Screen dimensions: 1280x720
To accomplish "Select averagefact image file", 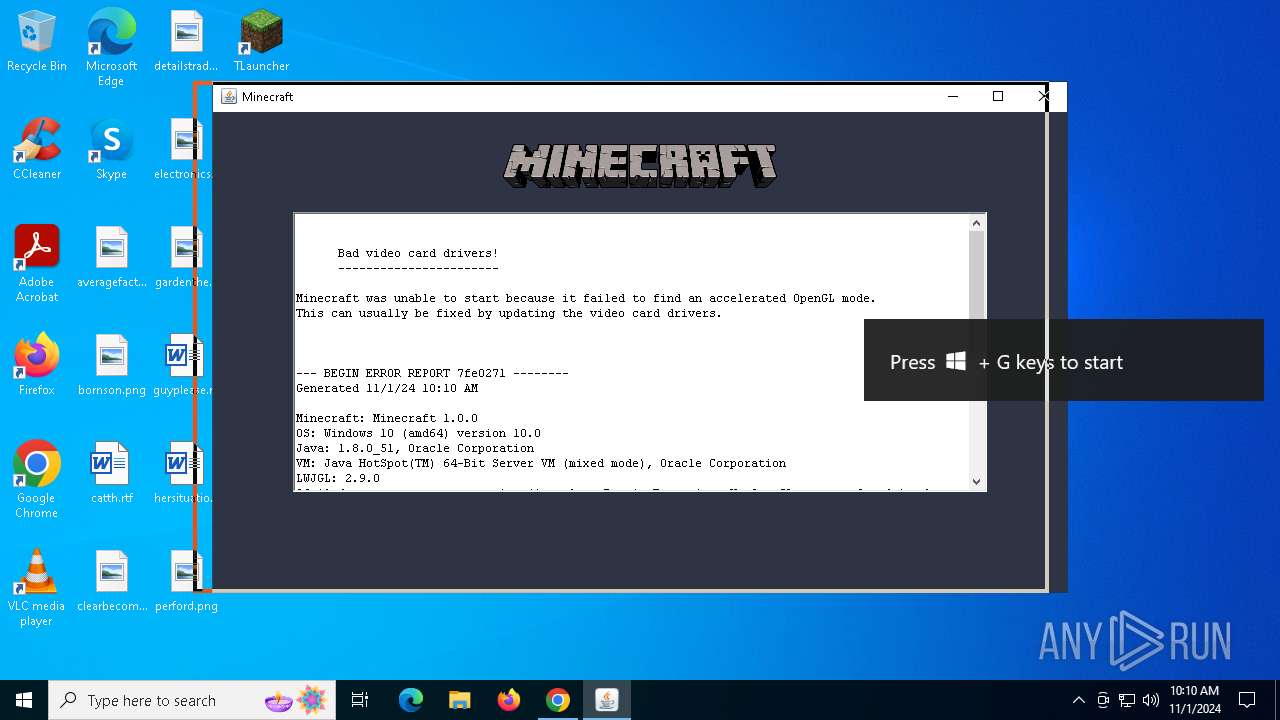I will coord(111,258).
